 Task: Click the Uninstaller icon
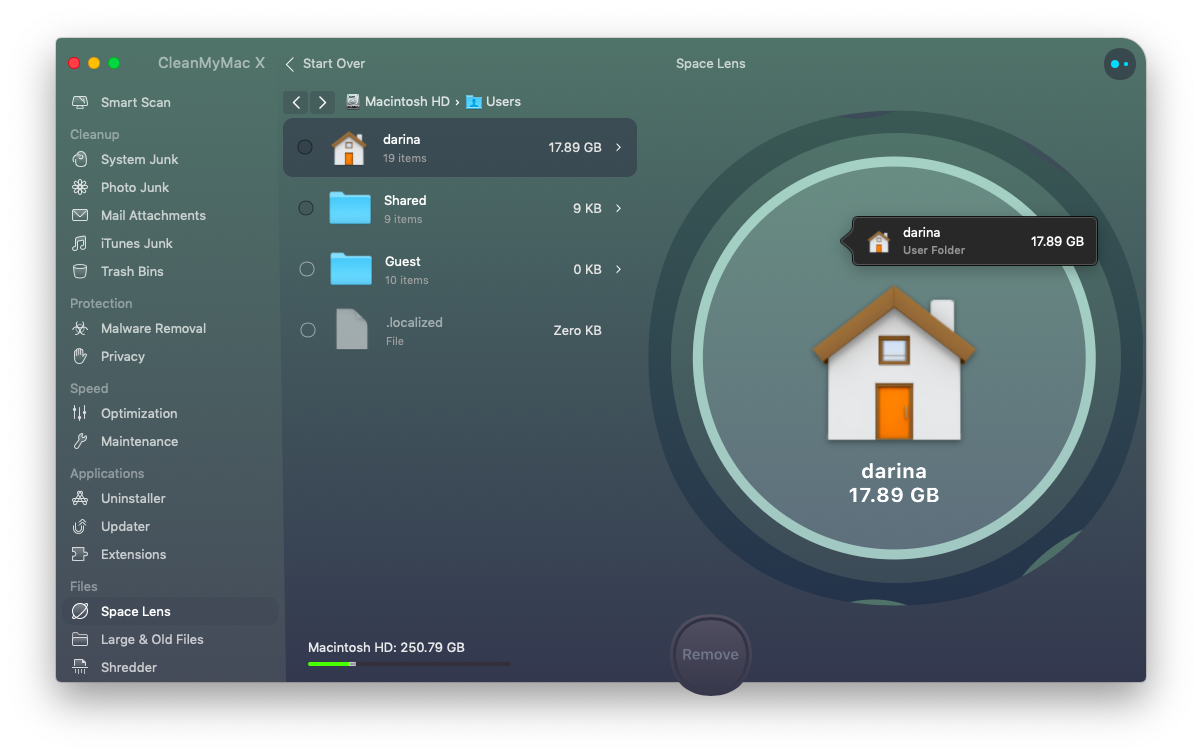[x=80, y=498]
